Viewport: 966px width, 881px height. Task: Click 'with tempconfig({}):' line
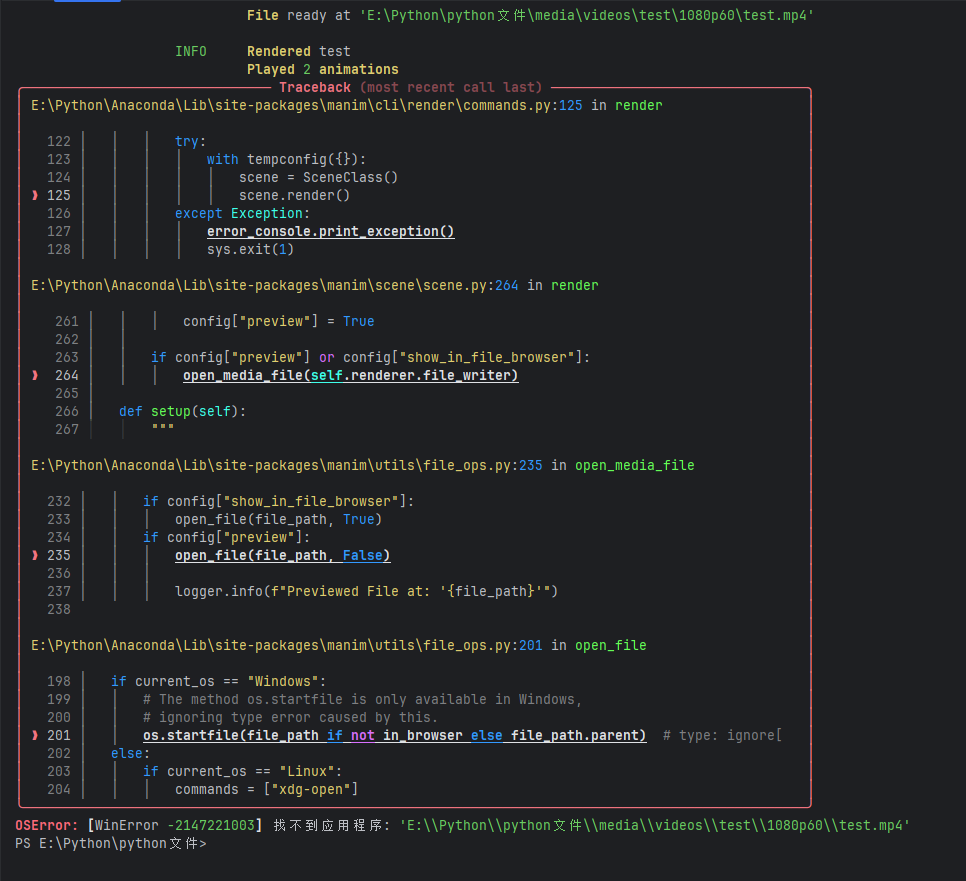tap(286, 160)
